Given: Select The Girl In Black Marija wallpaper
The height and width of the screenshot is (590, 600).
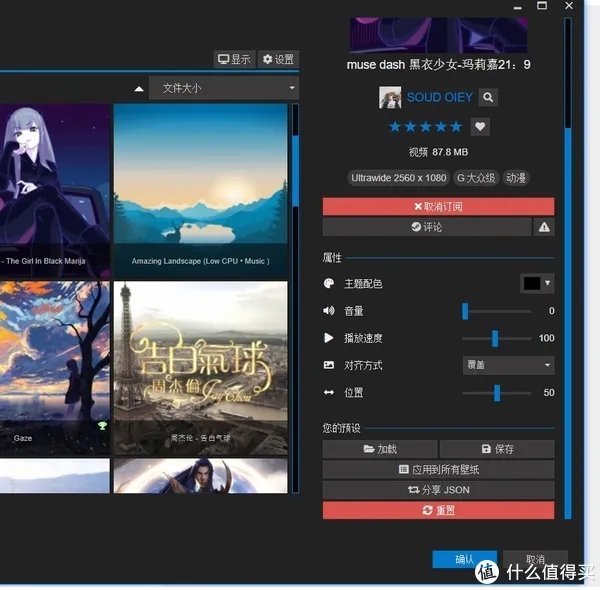Looking at the screenshot, I should (55, 190).
